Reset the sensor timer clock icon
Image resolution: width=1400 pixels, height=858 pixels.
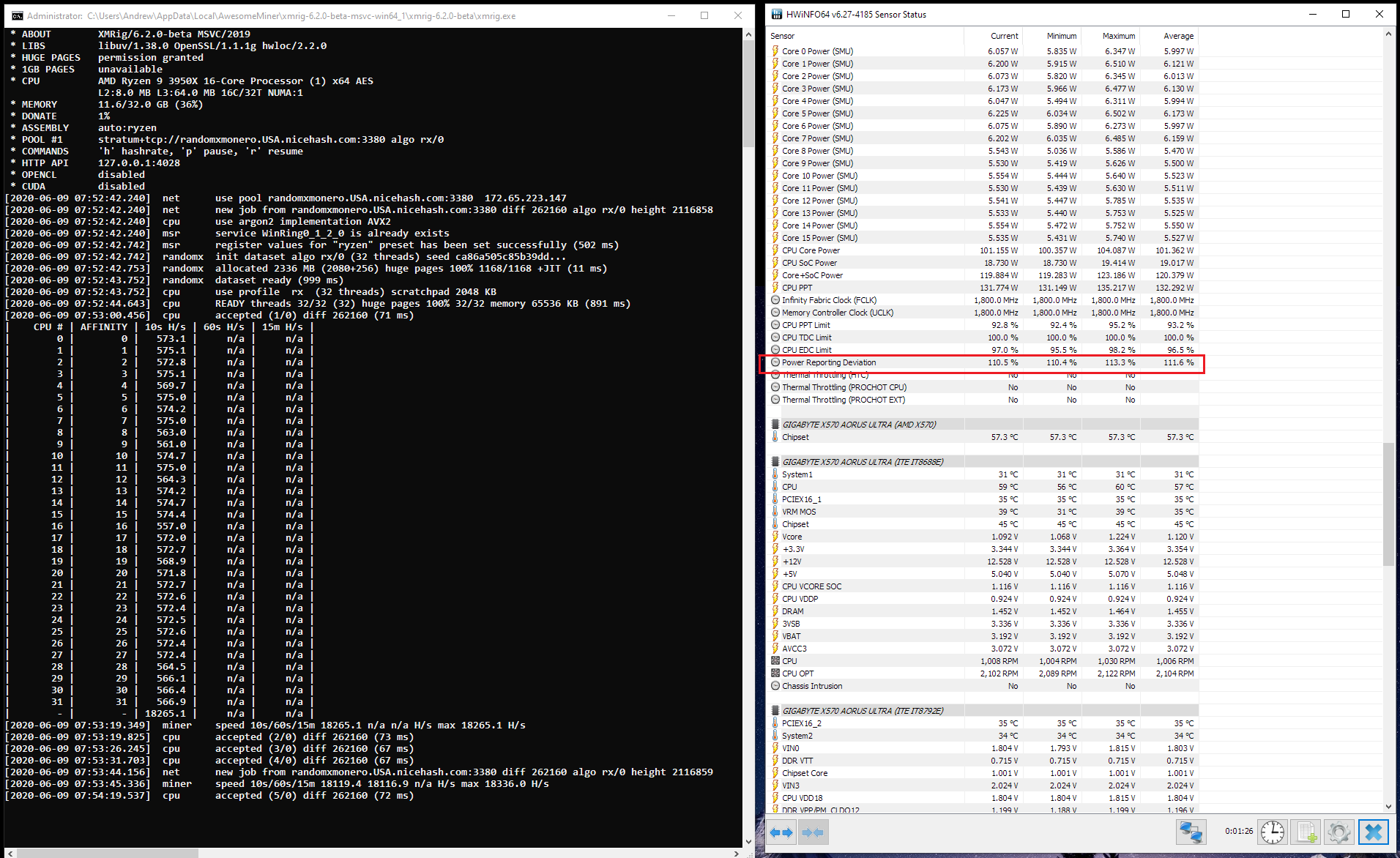pos(1273,832)
